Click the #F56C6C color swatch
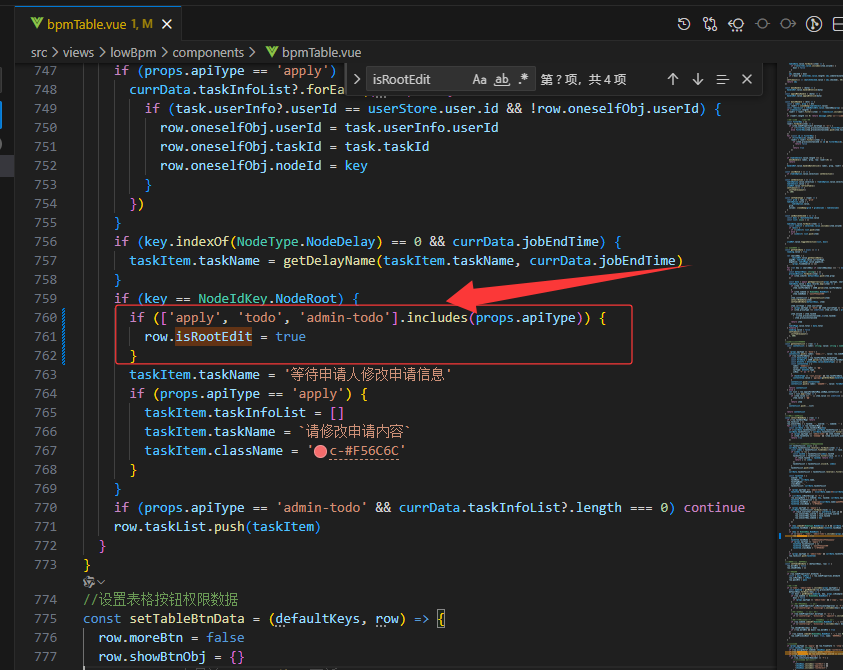The height and width of the screenshot is (670, 843). (321, 451)
